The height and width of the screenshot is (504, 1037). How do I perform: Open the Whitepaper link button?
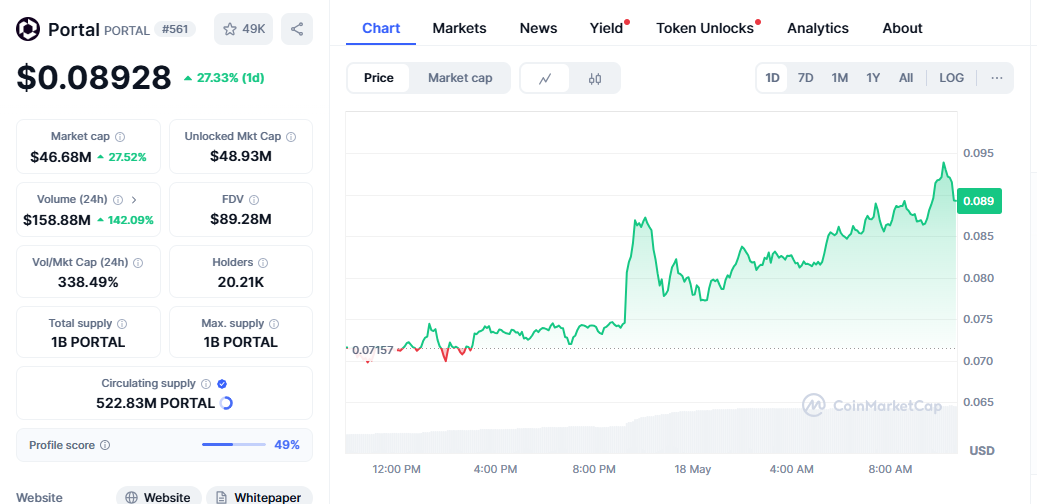tap(259, 497)
